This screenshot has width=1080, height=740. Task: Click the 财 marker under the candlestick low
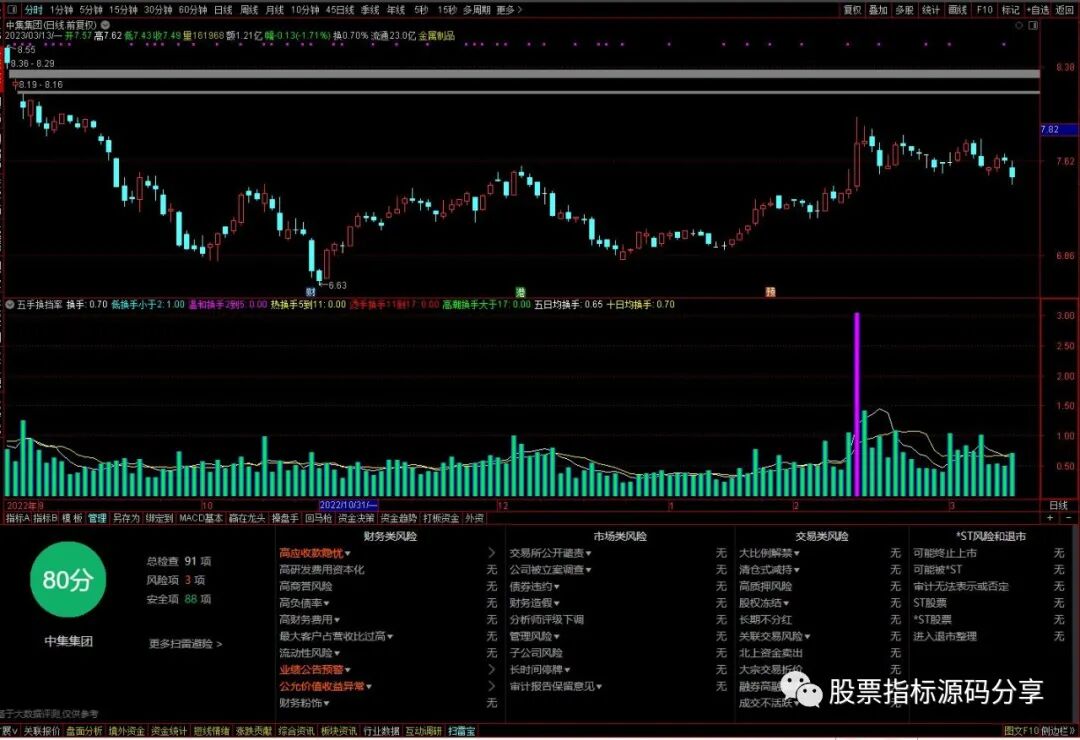point(311,292)
